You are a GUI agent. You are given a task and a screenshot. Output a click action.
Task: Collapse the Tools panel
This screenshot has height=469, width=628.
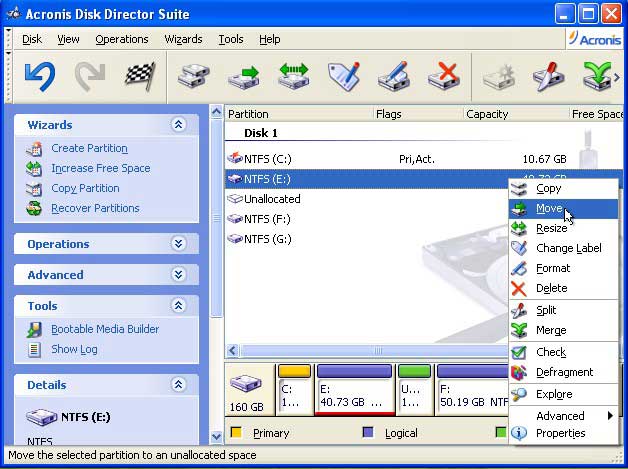point(178,306)
